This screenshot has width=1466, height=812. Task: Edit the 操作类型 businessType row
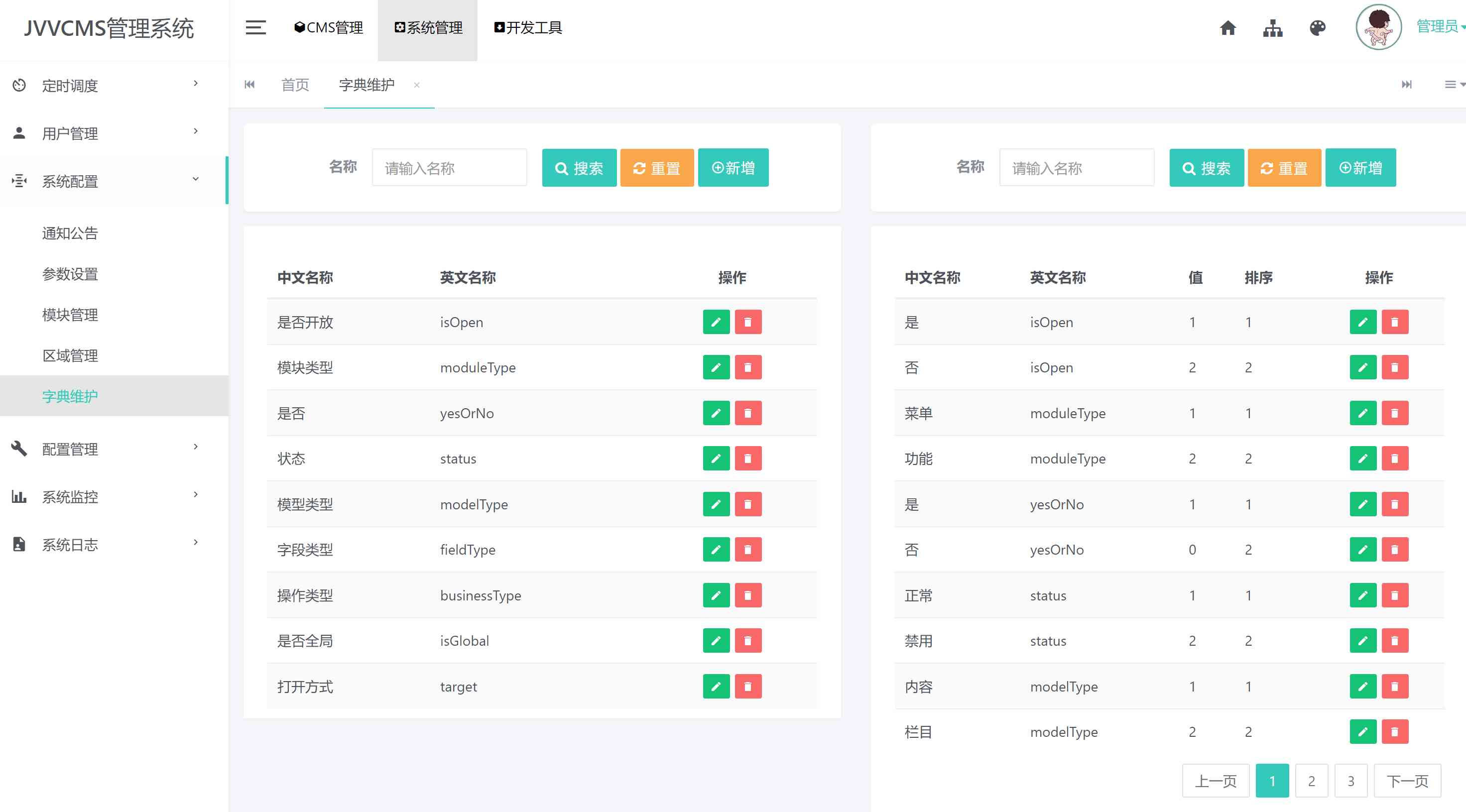[716, 595]
